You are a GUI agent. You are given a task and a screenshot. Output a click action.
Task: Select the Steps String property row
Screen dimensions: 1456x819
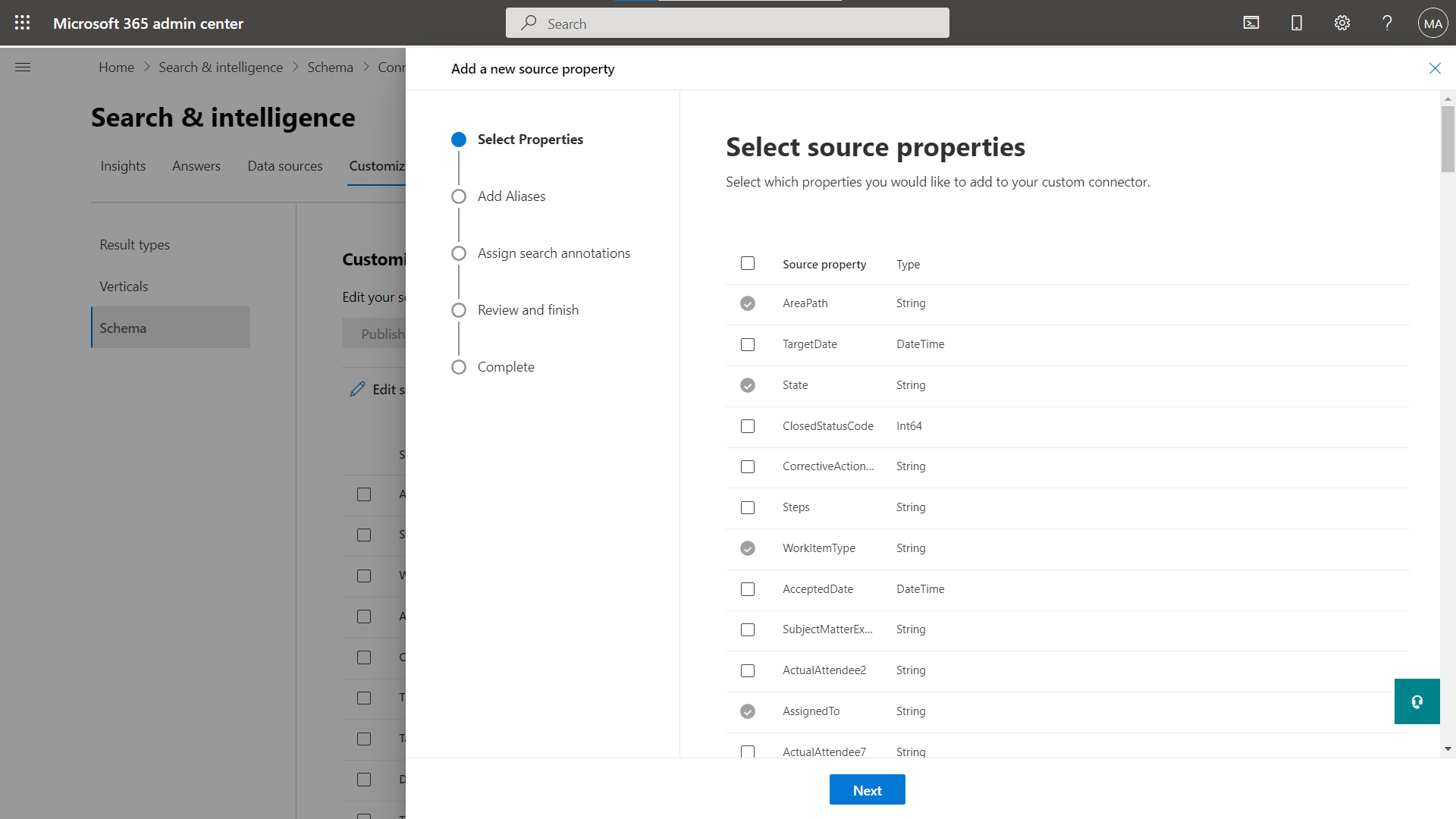[x=746, y=507]
